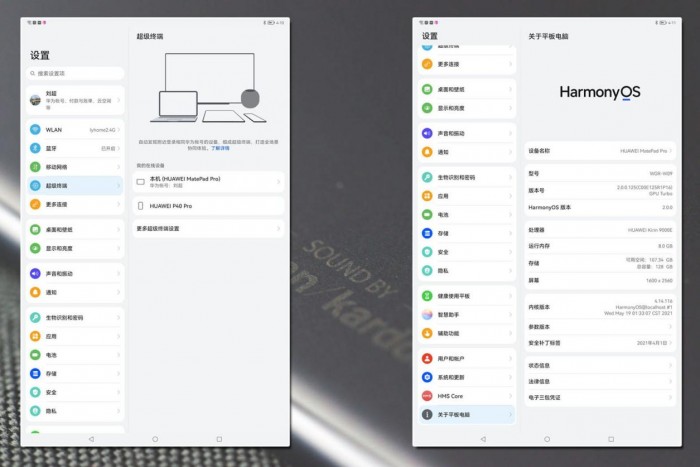Tap the tablet icon beside 本机 MatePad Pro
Screen dimensions: 700x467
(x=141, y=182)
